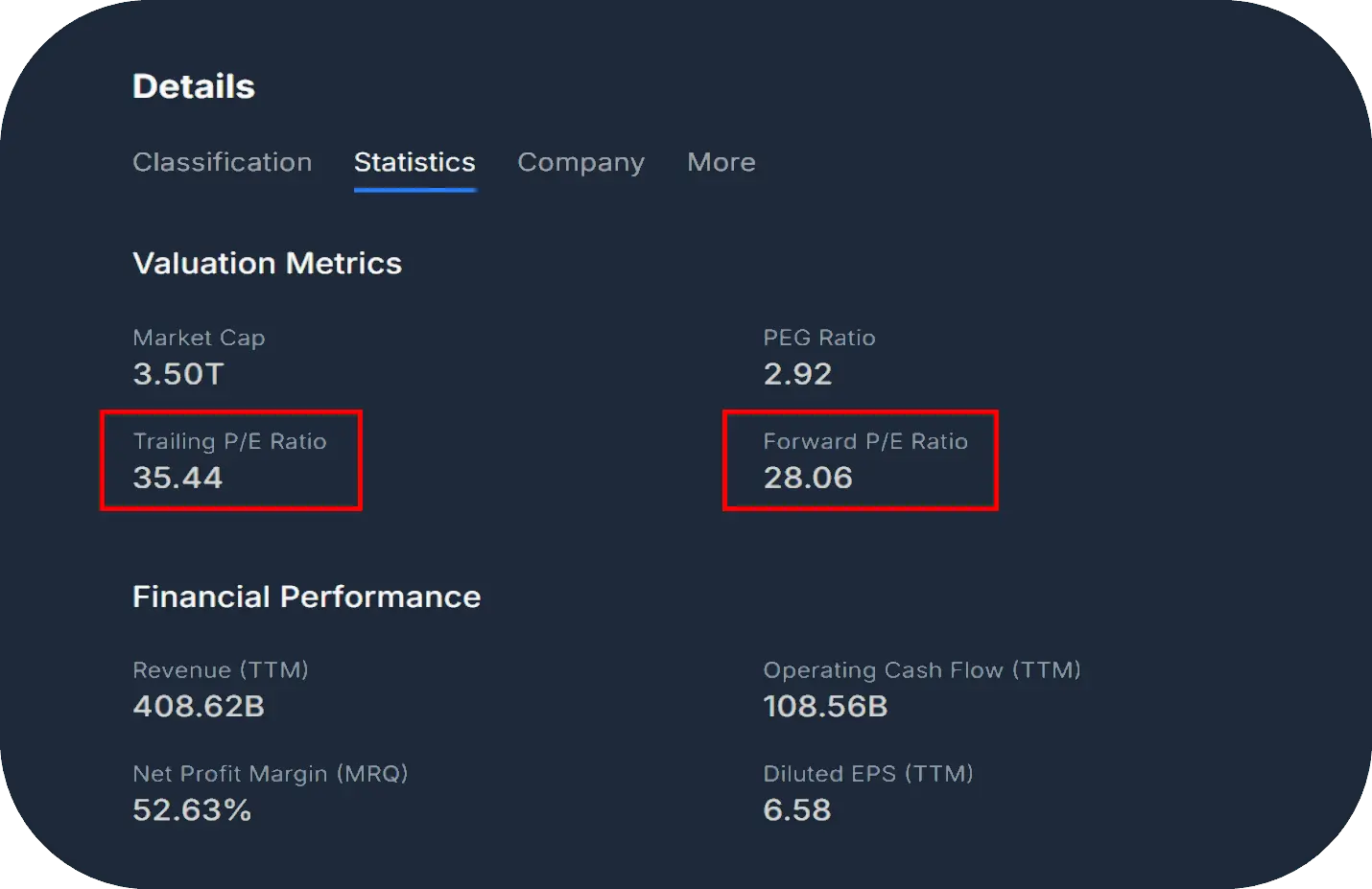Screen dimensions: 1372x889
Task: Click the Financial Performance section header
Action: point(306,597)
